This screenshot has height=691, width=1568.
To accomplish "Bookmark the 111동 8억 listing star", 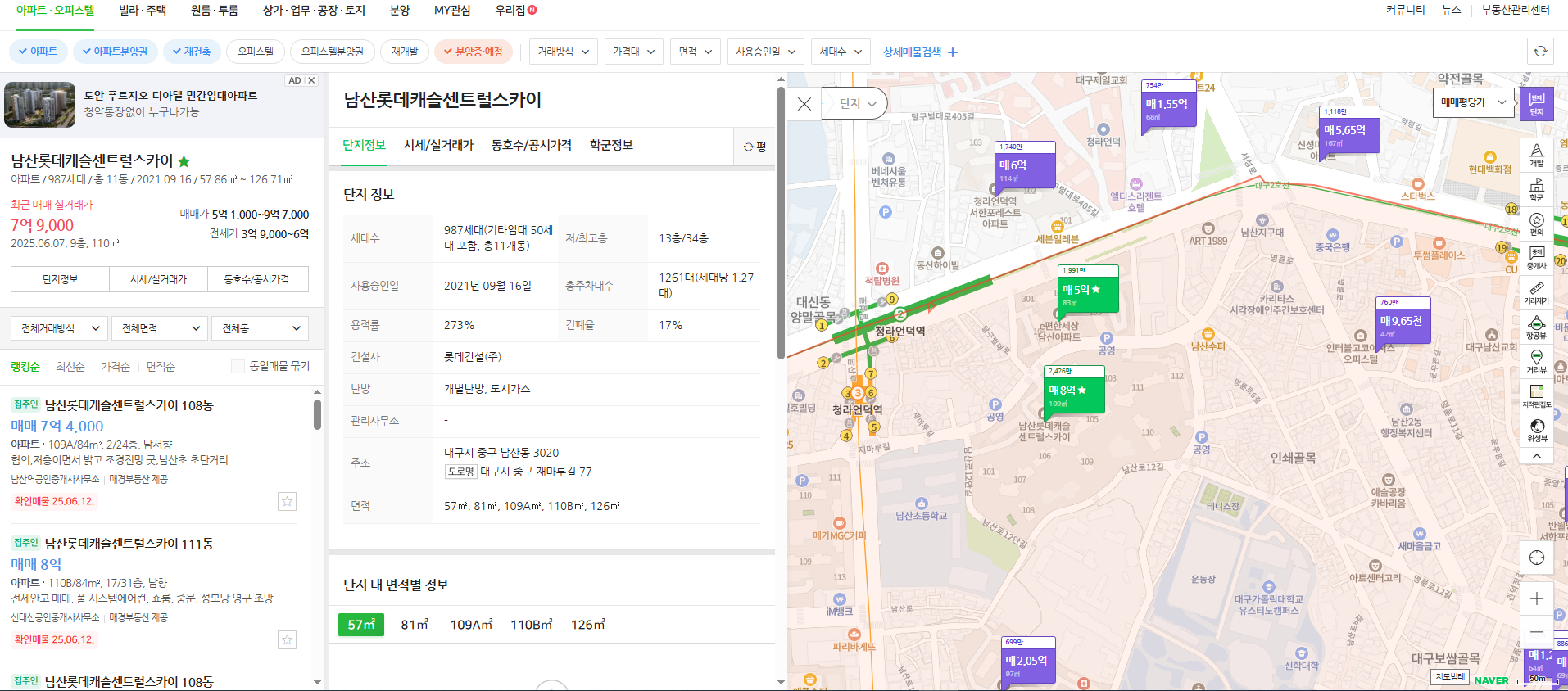I will [287, 639].
